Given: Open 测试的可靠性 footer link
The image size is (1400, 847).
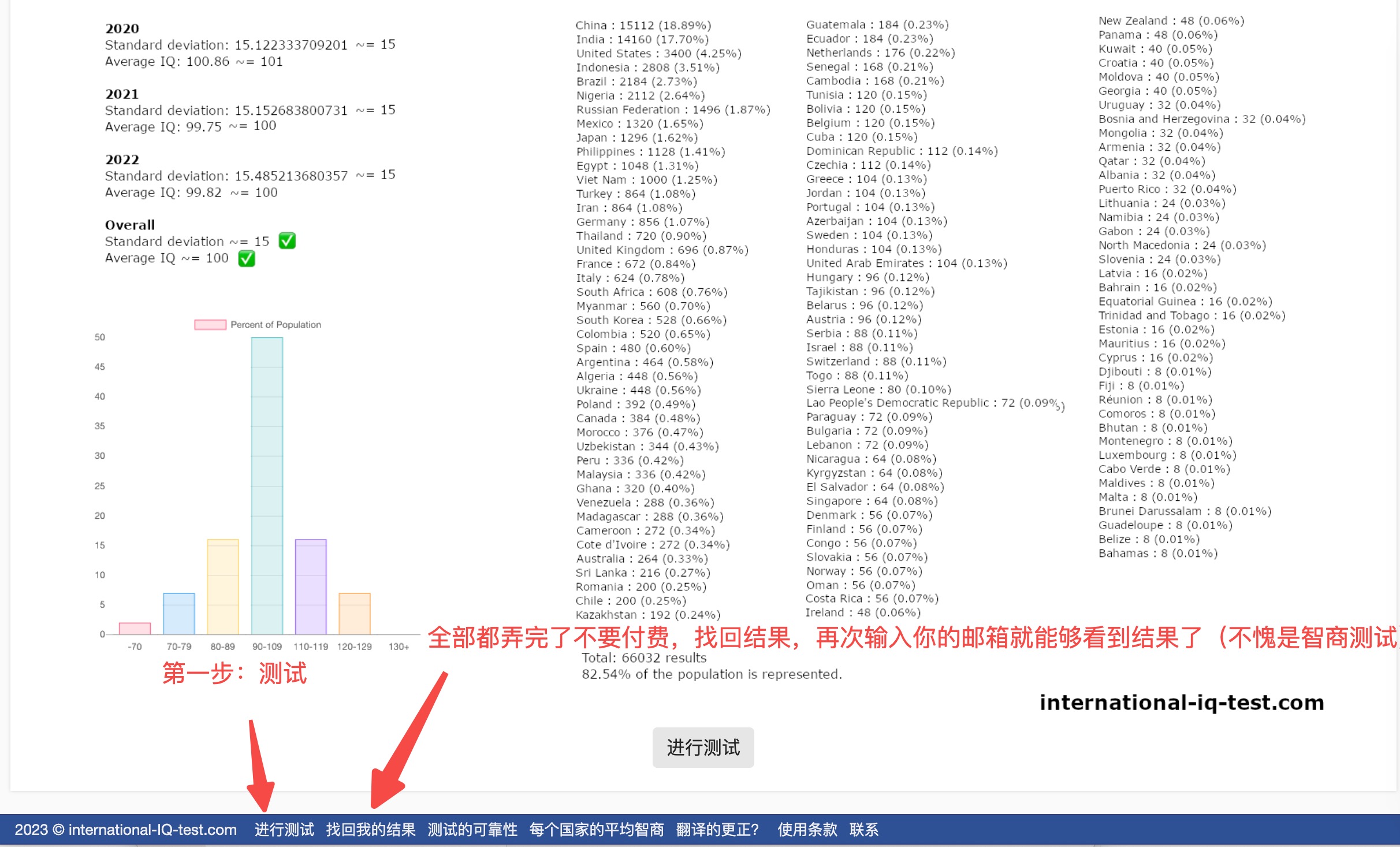Looking at the screenshot, I should tap(472, 830).
